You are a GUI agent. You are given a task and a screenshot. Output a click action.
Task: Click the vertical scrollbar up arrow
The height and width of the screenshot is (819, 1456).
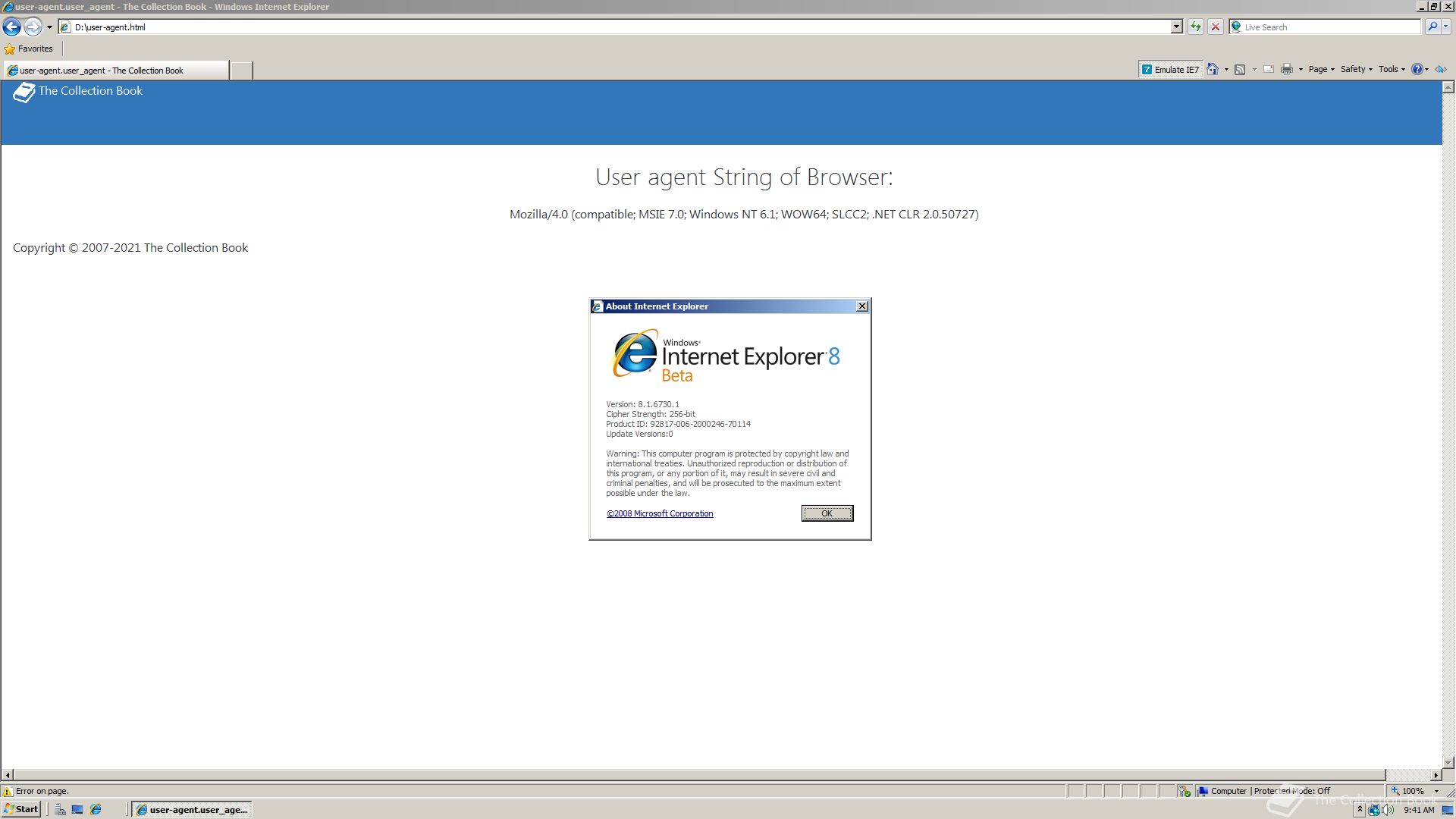(x=1448, y=87)
